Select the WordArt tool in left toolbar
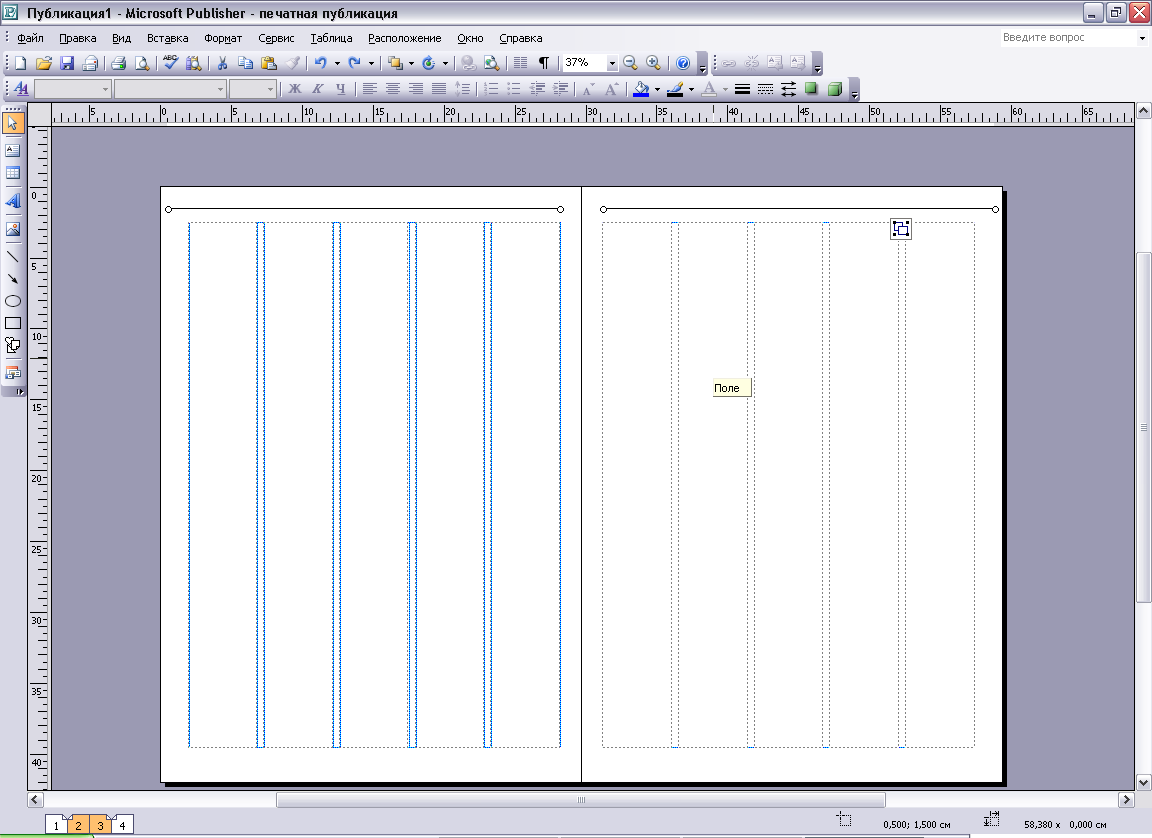This screenshot has height=838, width=1152. click(12, 201)
